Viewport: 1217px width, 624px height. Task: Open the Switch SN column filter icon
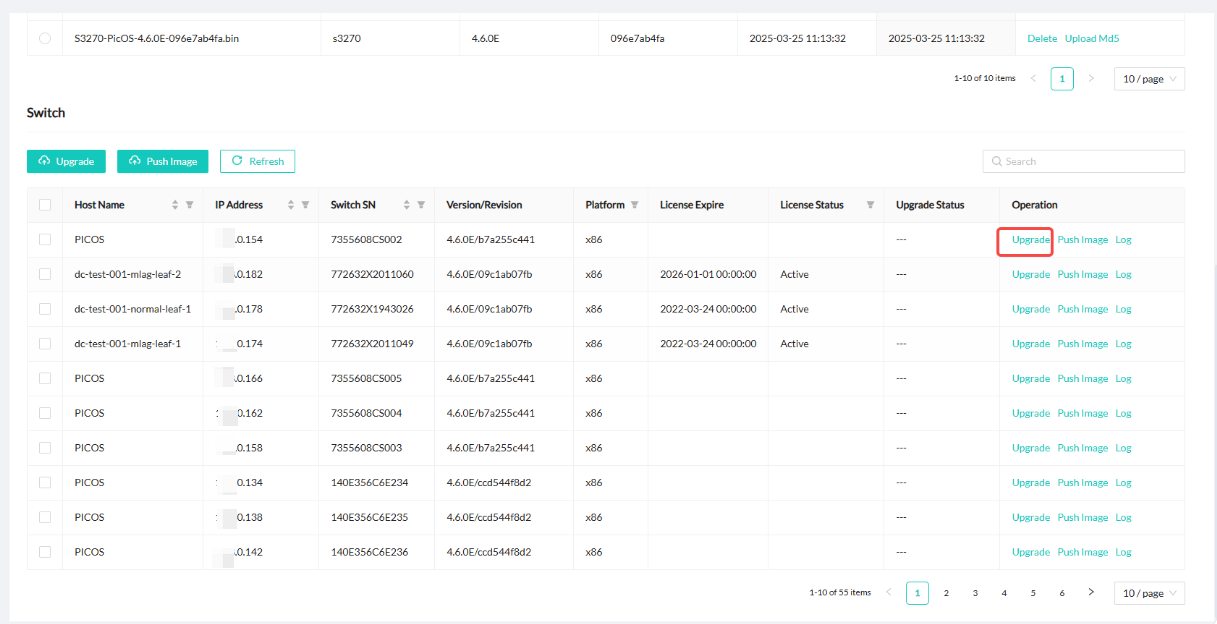point(421,205)
